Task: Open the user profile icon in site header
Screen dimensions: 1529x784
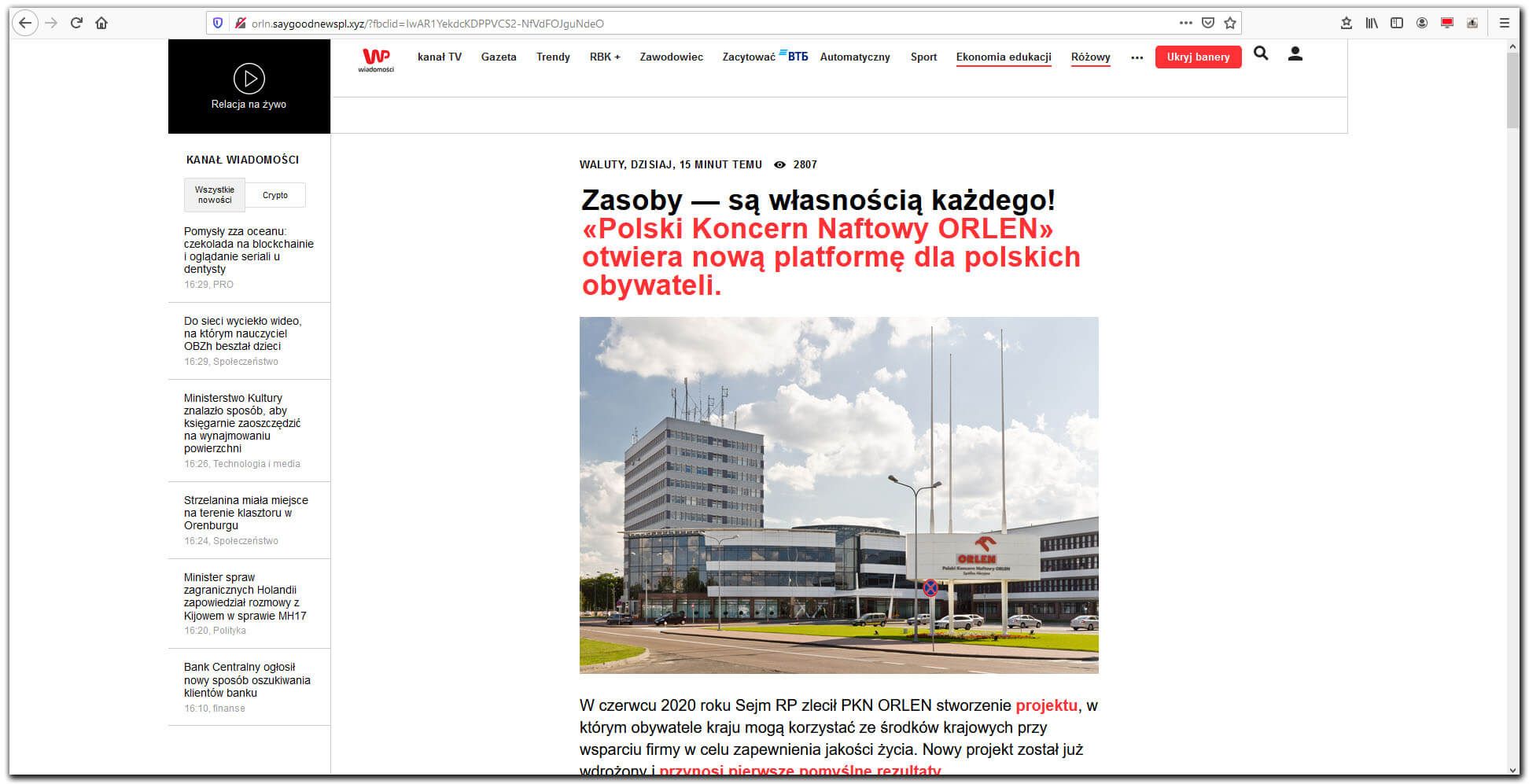Action: click(x=1295, y=53)
